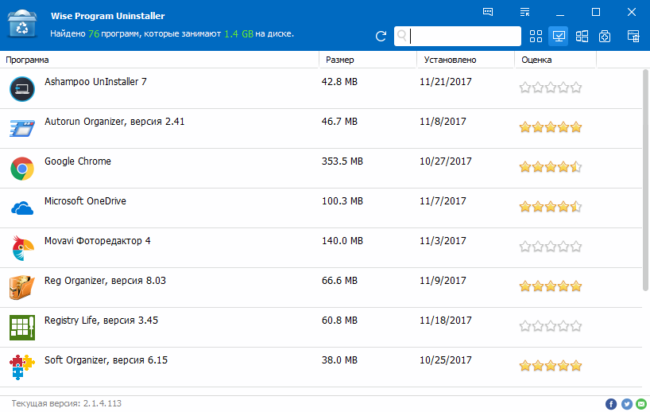The height and width of the screenshot is (412, 650).
Task: Open the custom uninstall window icon
Action: tap(633, 36)
